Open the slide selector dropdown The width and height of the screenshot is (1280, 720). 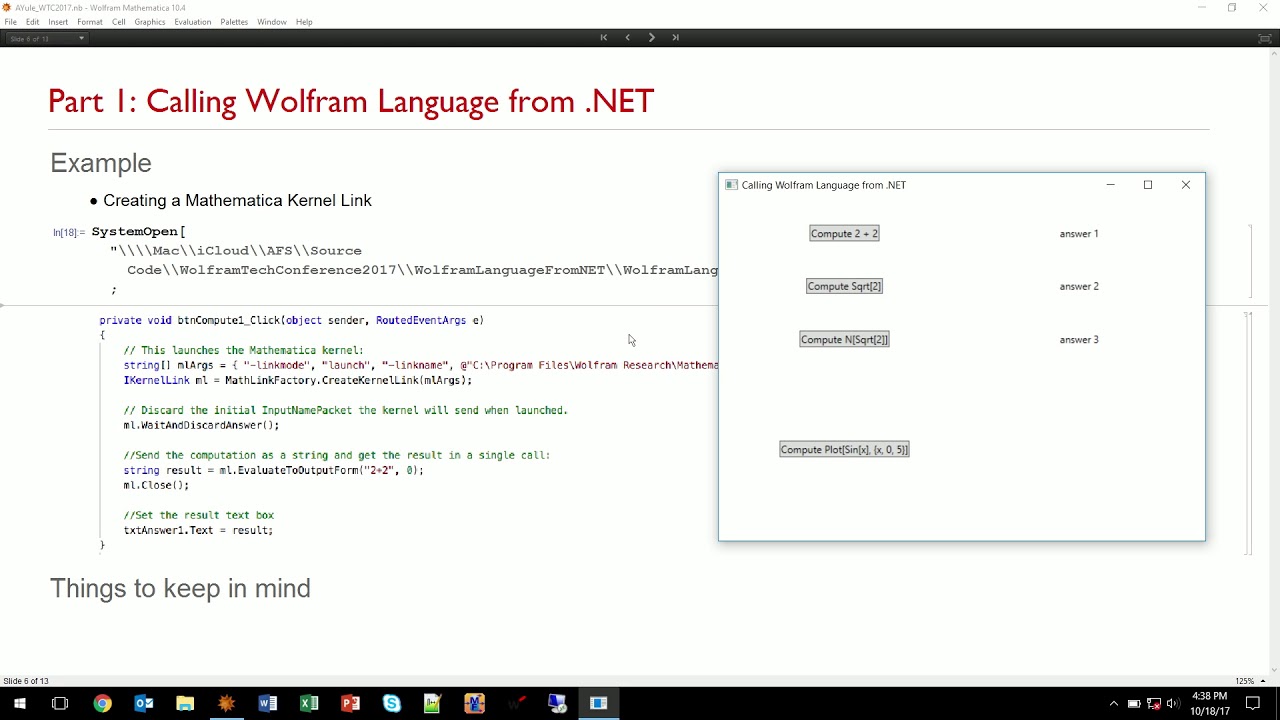[x=46, y=38]
